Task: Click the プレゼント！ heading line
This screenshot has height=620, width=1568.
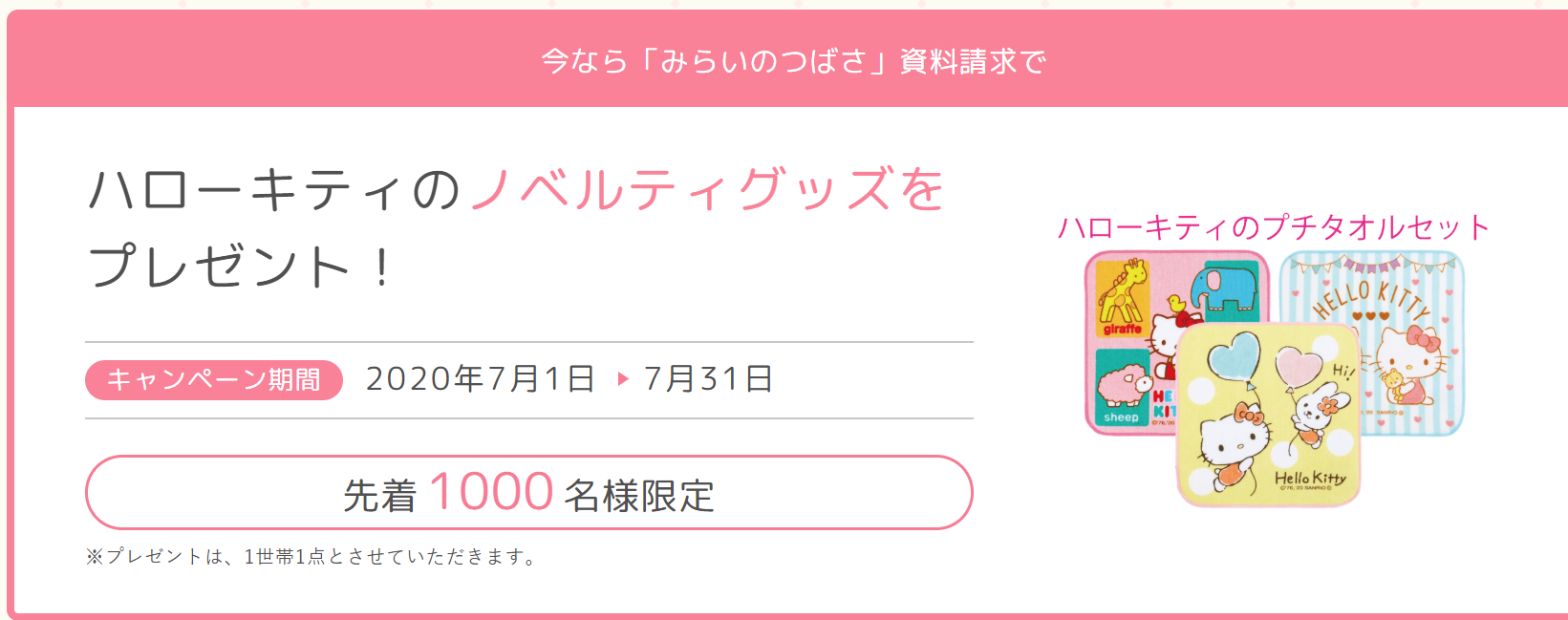Action: point(240,266)
